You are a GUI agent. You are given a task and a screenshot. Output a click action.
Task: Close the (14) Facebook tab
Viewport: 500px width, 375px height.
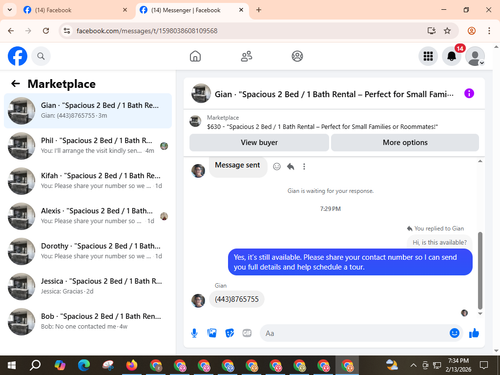coord(125,10)
